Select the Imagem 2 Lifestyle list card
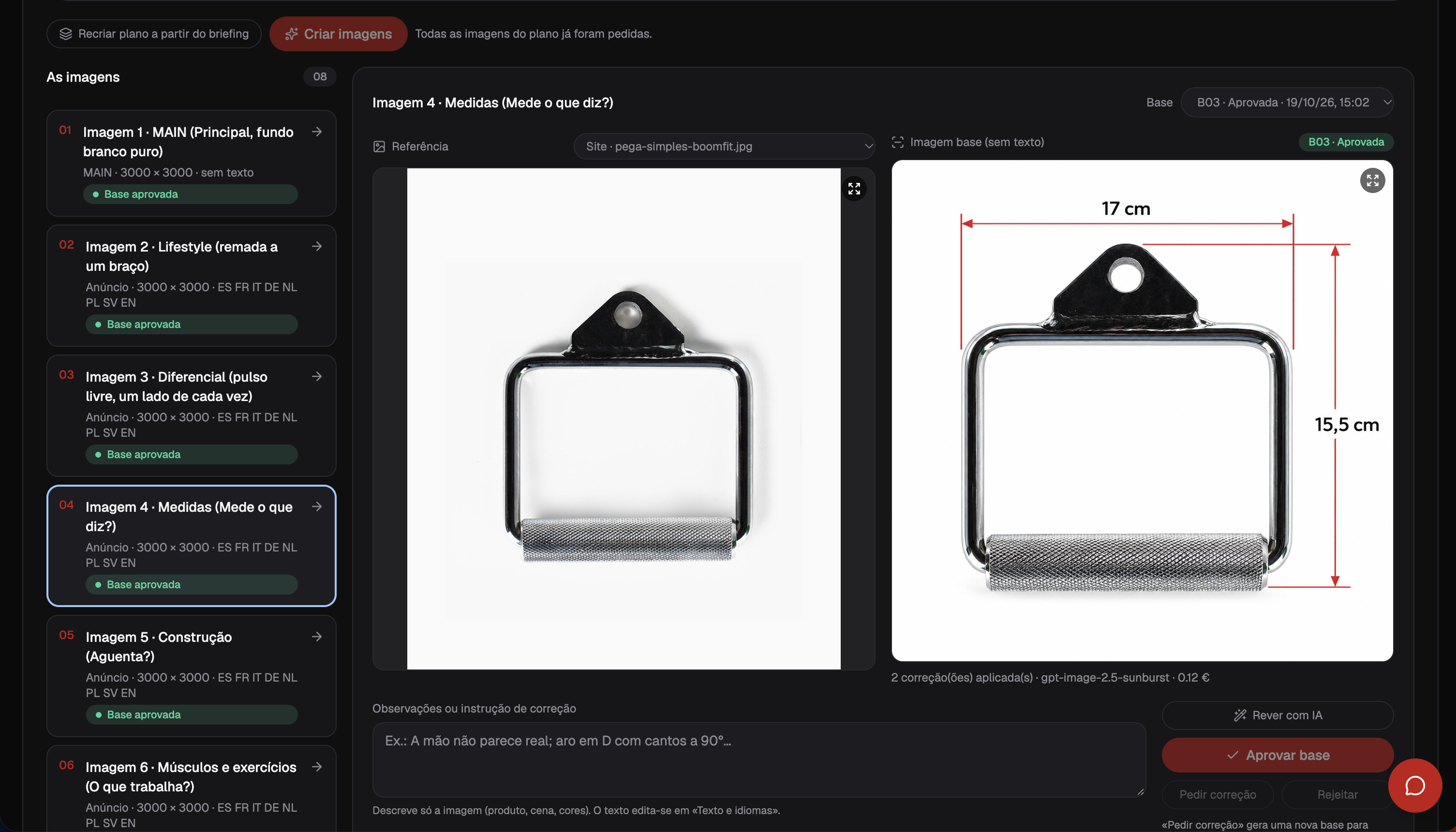The image size is (1456, 832). 192,286
